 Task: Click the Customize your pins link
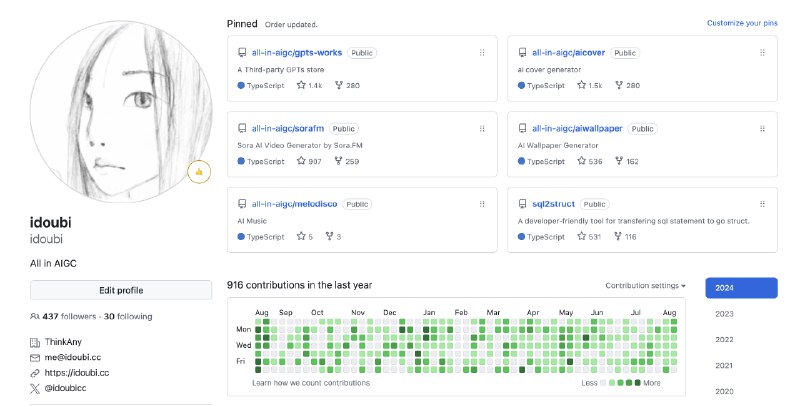(742, 23)
